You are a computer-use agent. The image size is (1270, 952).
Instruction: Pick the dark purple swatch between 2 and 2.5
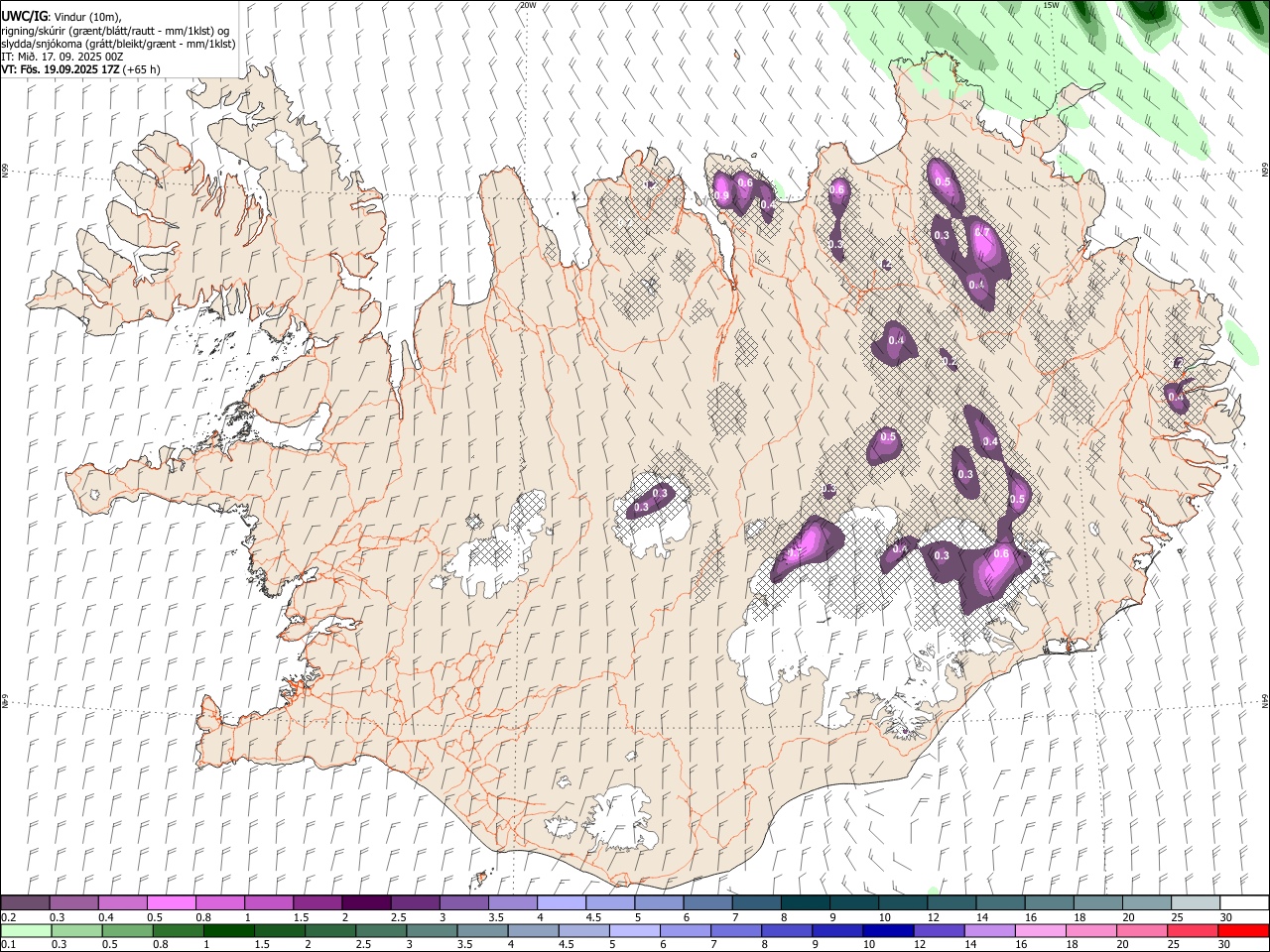[365, 902]
